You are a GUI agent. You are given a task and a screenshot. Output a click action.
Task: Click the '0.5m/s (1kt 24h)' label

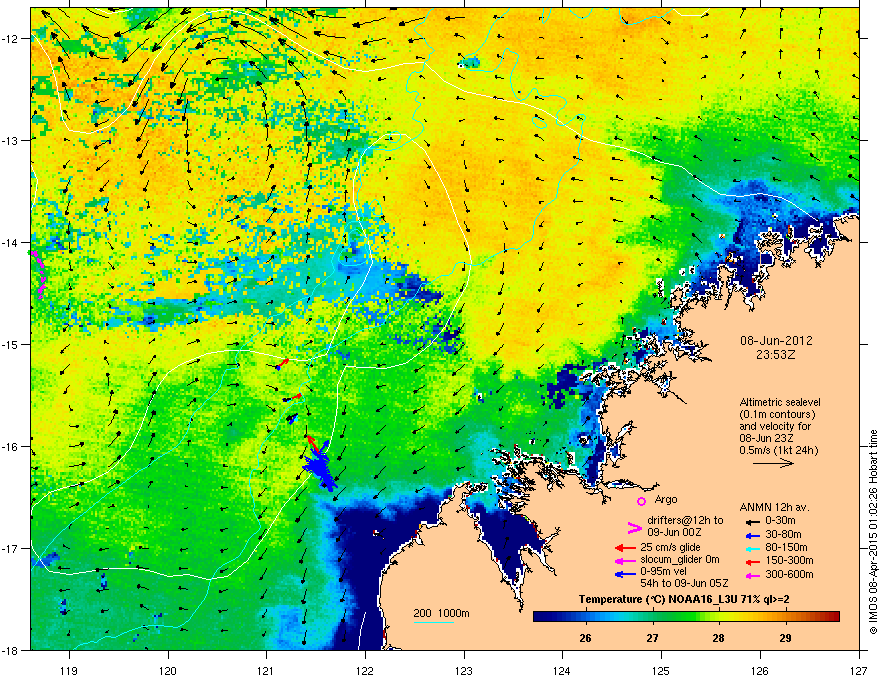[x=778, y=450]
